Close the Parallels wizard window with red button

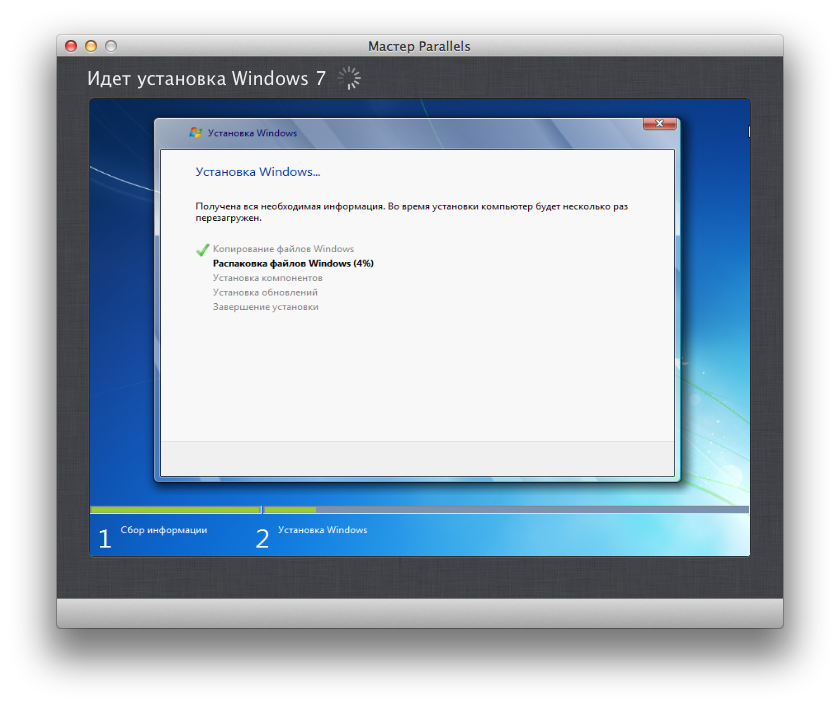tap(71, 46)
